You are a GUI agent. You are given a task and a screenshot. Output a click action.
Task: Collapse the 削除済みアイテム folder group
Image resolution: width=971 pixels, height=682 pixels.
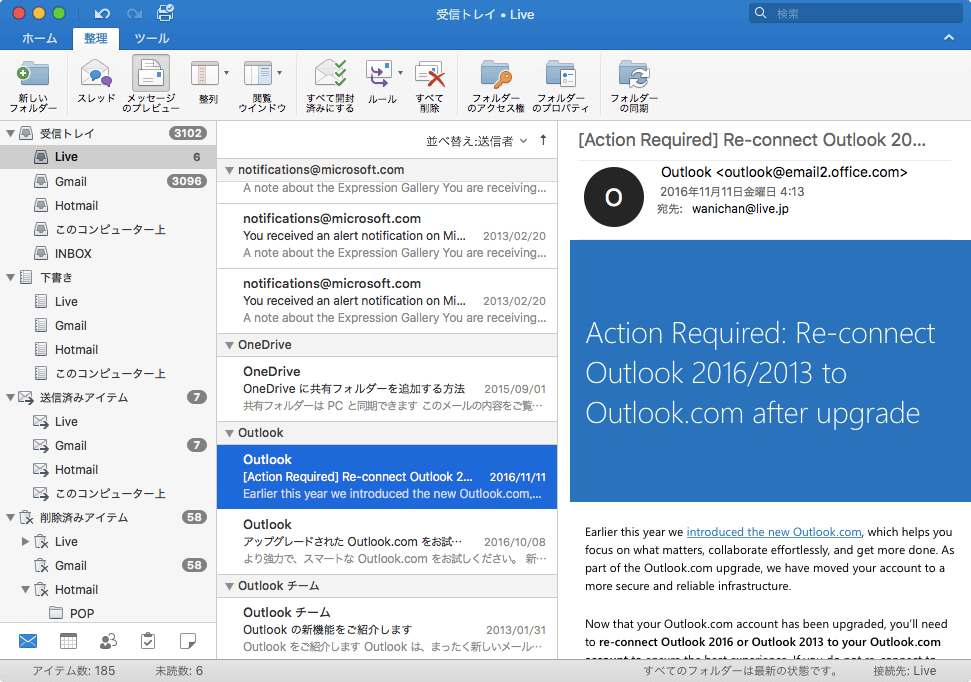coord(10,518)
